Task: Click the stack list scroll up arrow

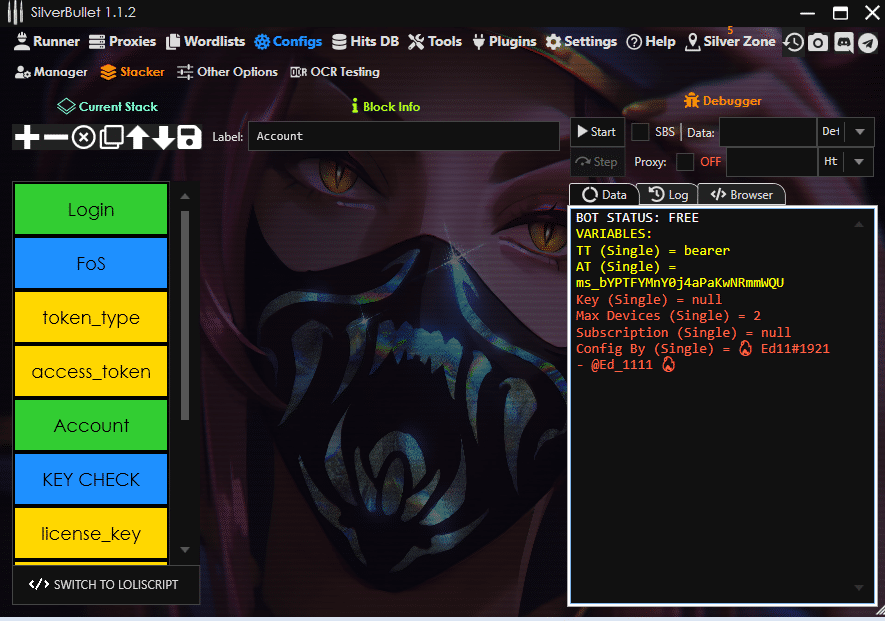Action: click(x=185, y=196)
